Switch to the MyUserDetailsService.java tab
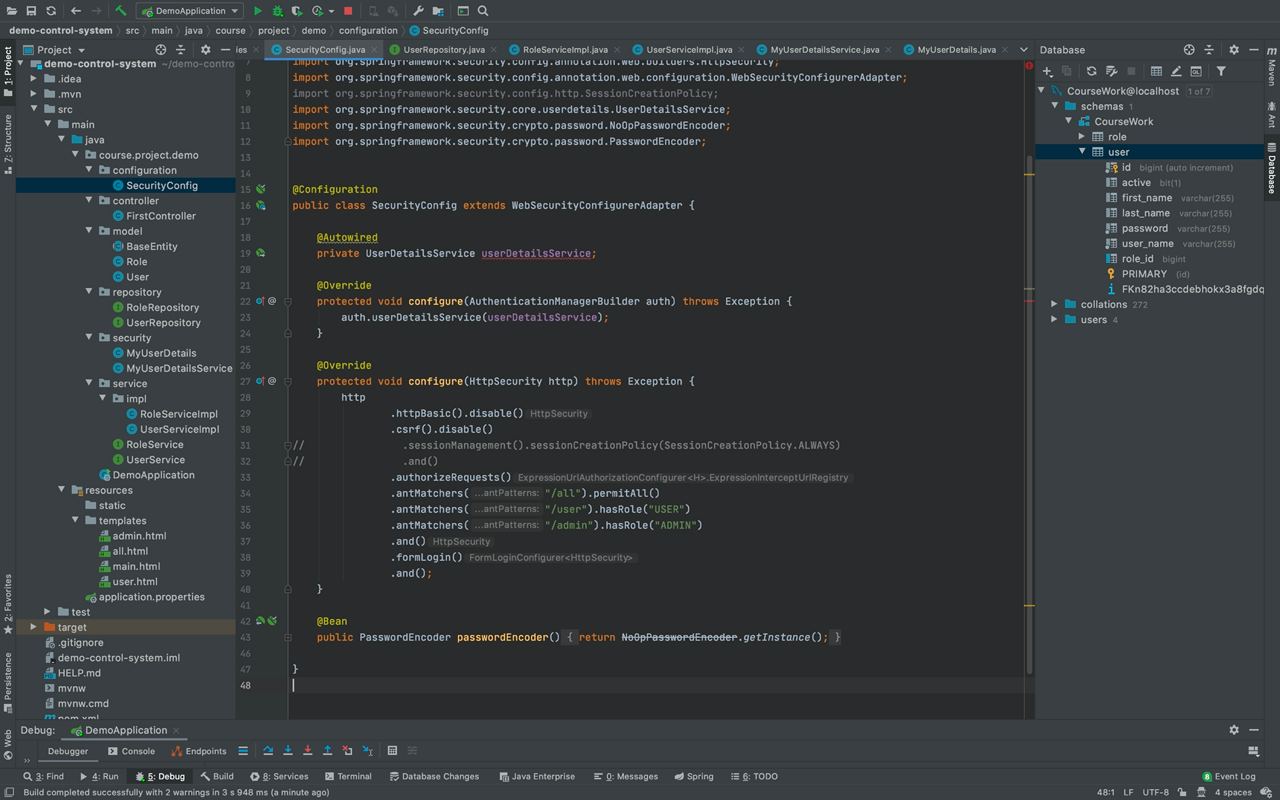This screenshot has height=800, width=1280. (825, 49)
